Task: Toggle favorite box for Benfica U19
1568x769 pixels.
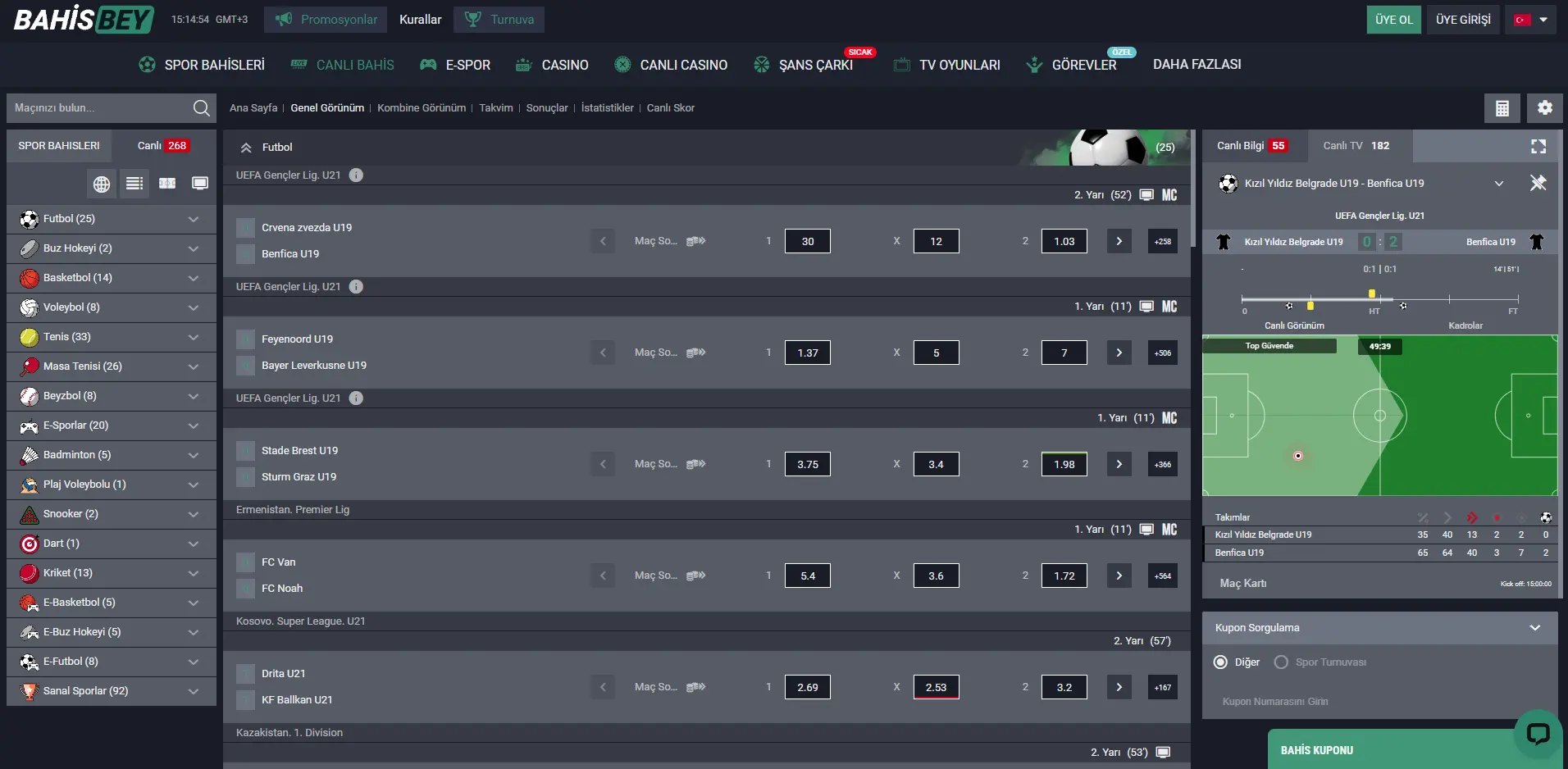Action: (245, 254)
